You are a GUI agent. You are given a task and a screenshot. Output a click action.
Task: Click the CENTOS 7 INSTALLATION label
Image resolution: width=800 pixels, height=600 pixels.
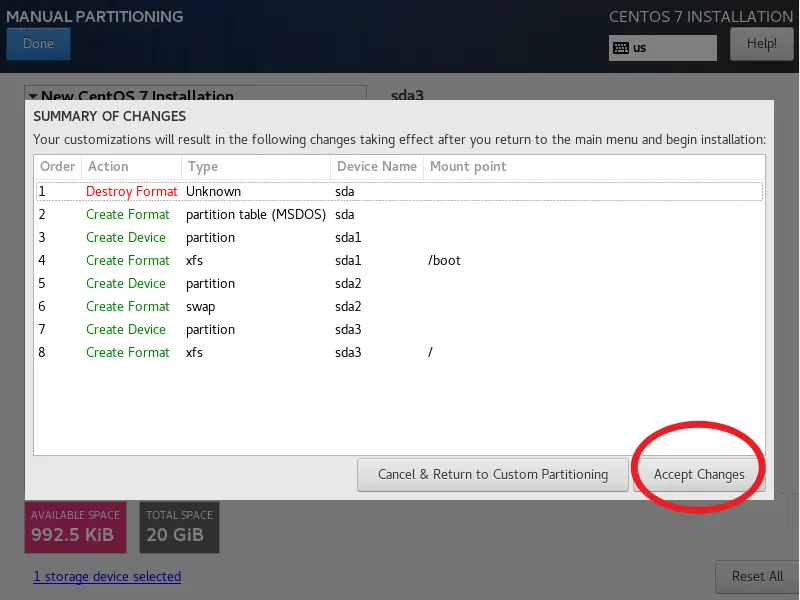701,16
